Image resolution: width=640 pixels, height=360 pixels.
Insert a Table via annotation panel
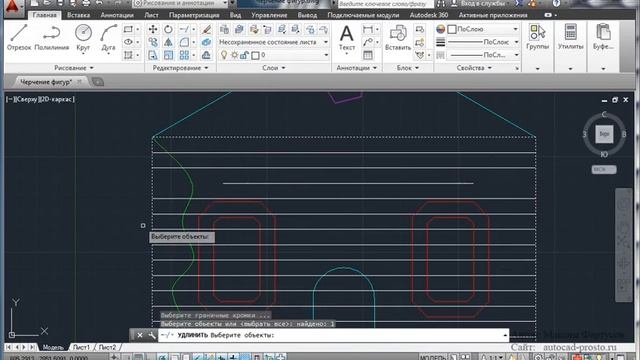pos(368,55)
